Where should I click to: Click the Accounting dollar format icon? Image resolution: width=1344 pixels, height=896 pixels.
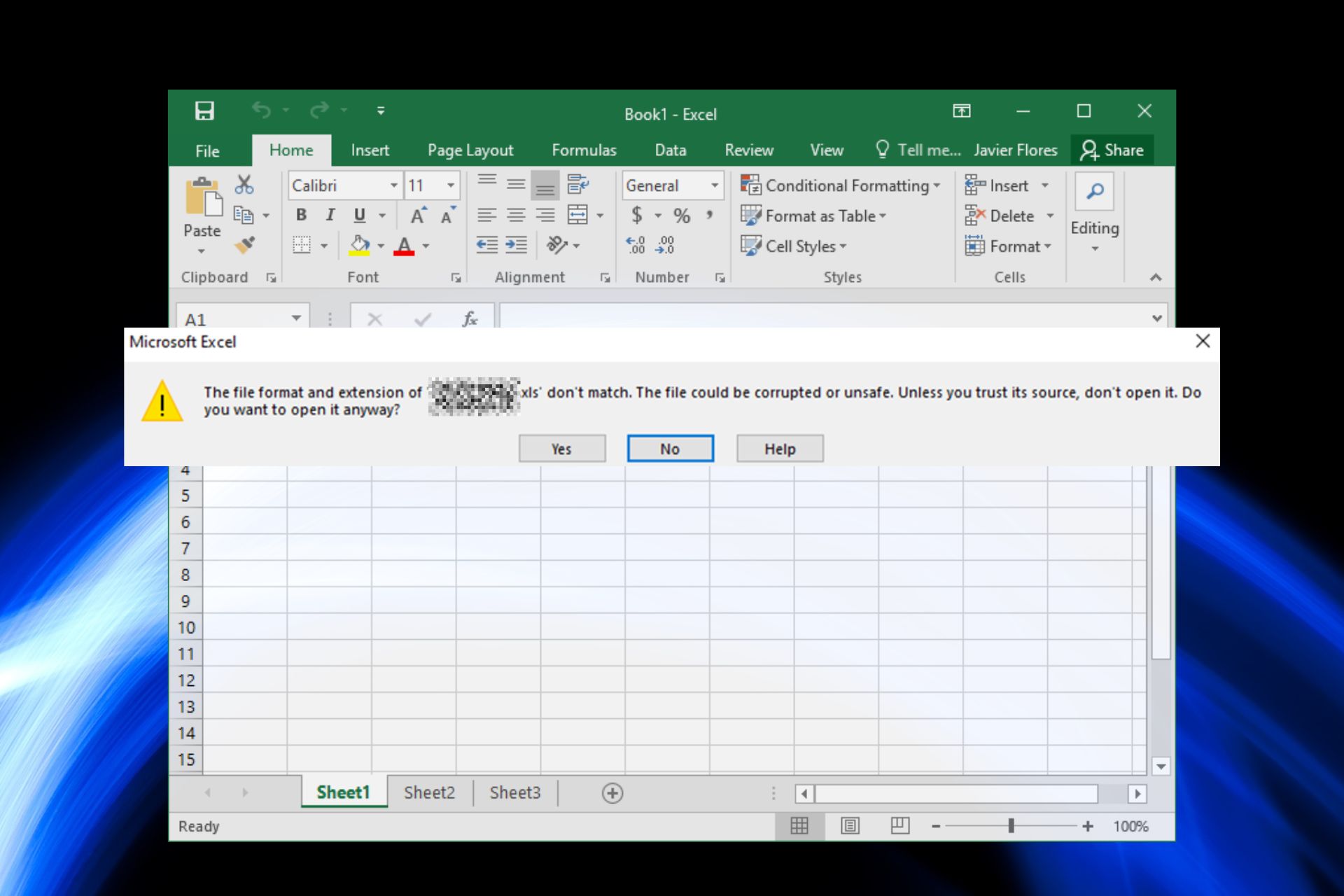(x=636, y=215)
